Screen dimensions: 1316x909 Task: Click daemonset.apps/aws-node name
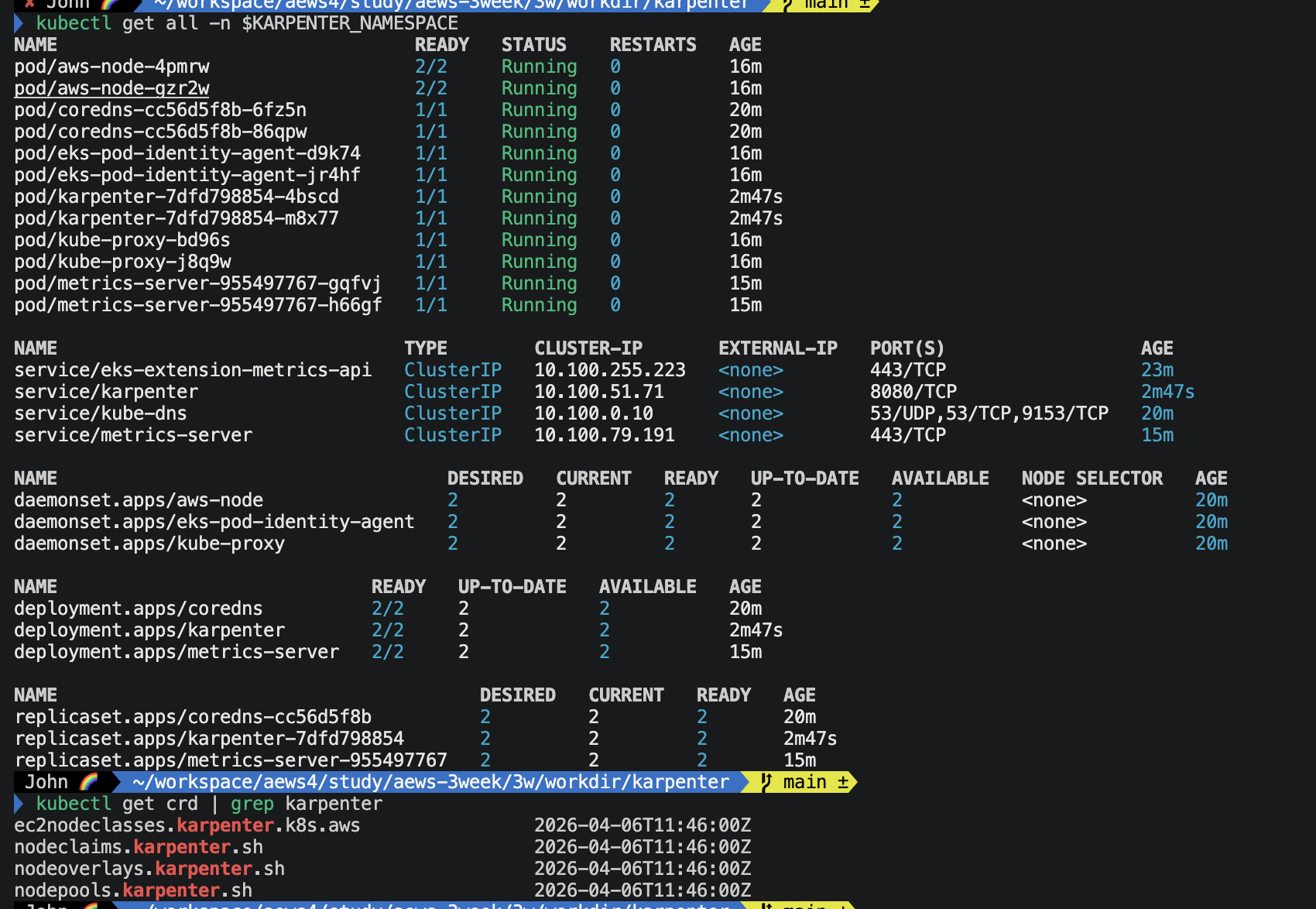point(139,500)
